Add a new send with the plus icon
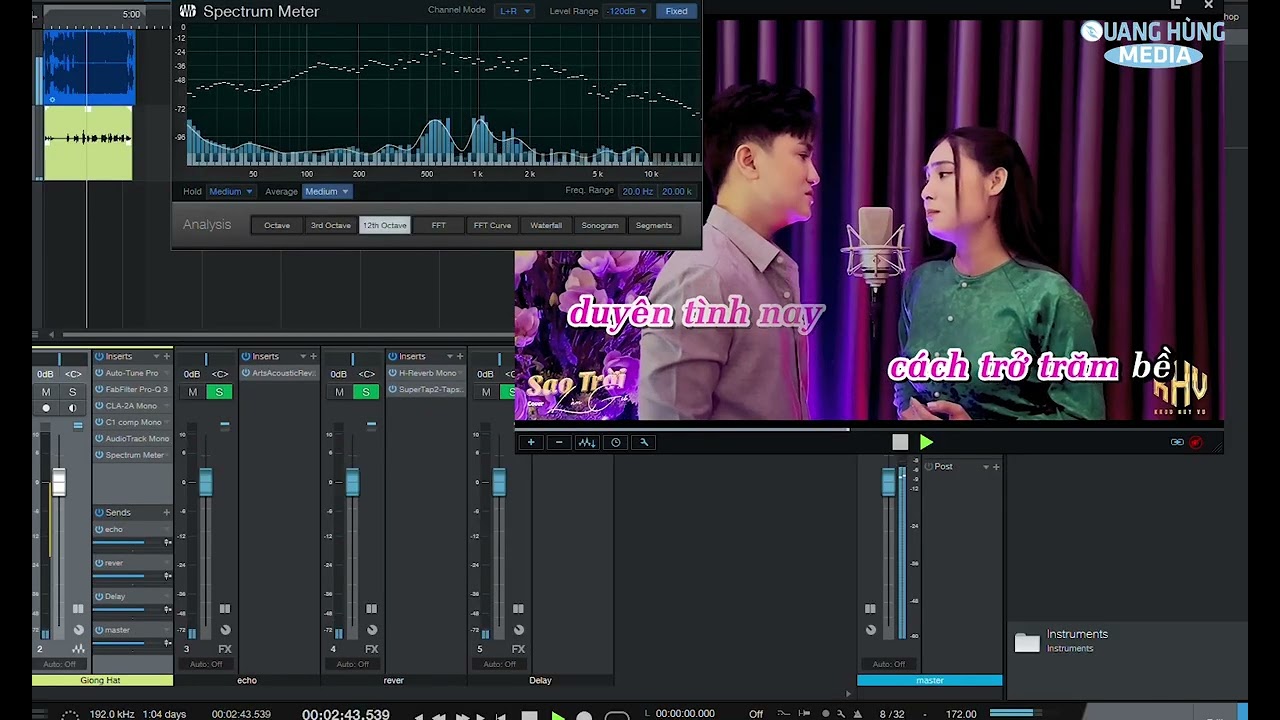The image size is (1280, 720). click(166, 512)
